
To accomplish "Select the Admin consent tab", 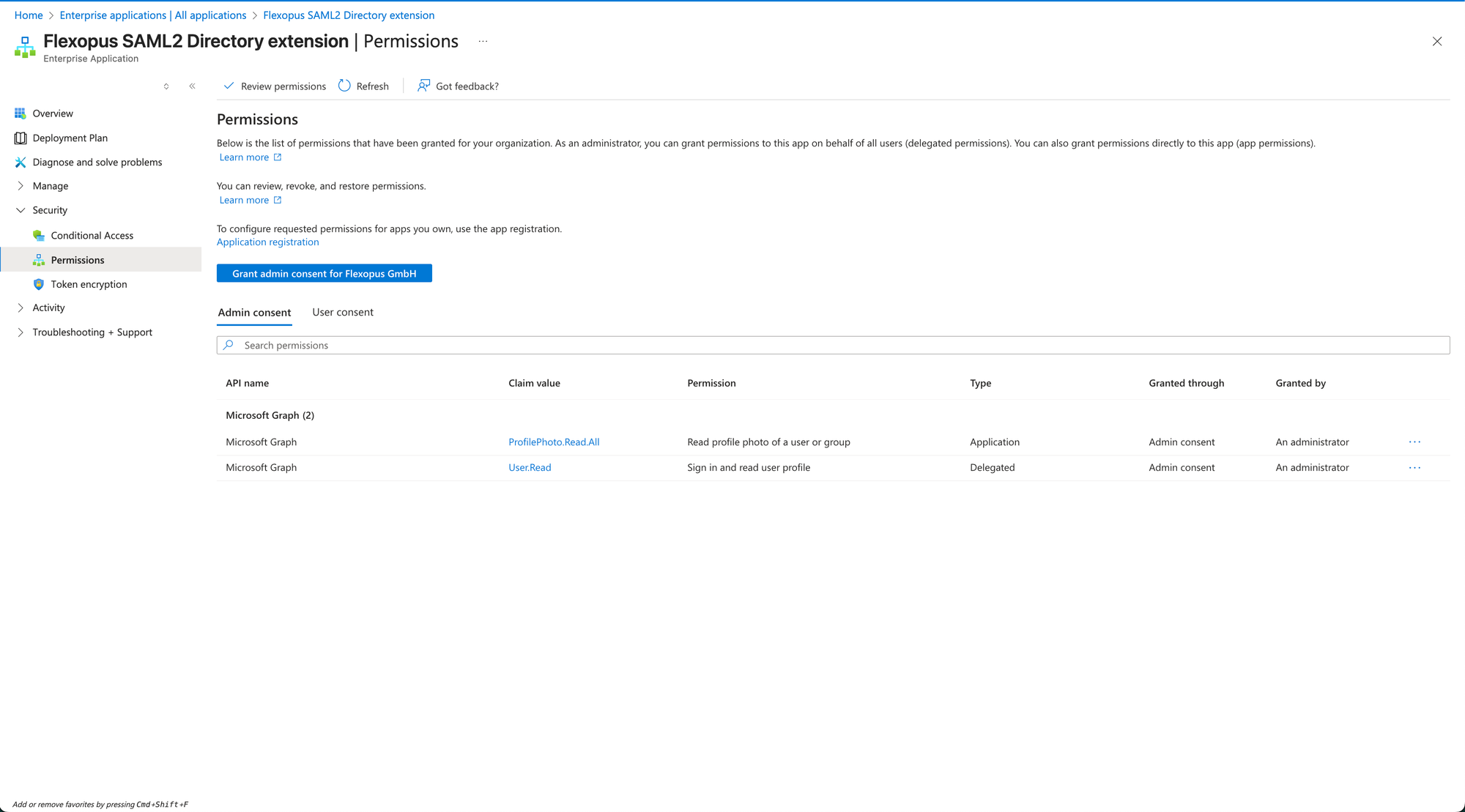I will tap(254, 313).
